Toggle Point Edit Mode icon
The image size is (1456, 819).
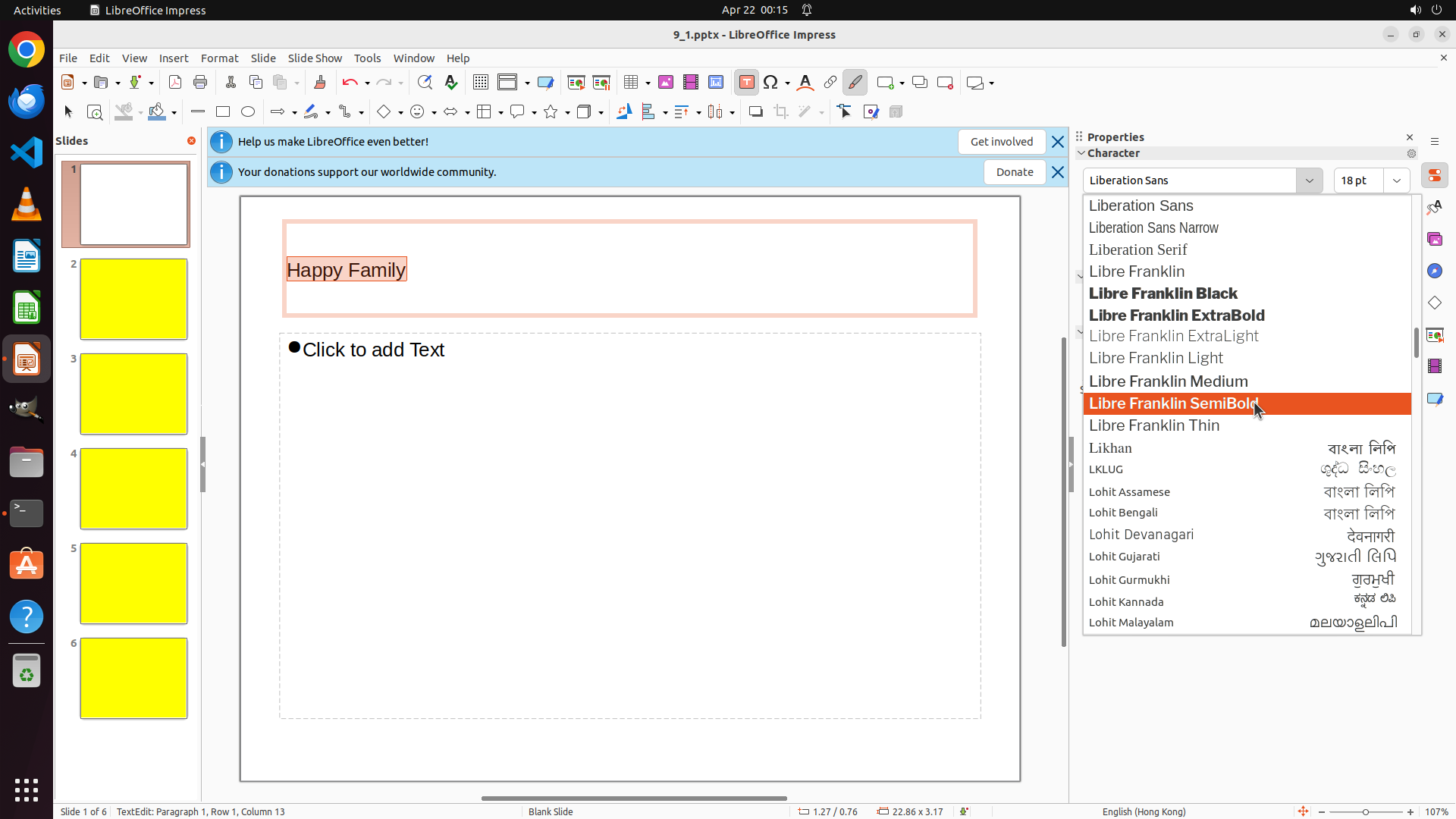[845, 112]
